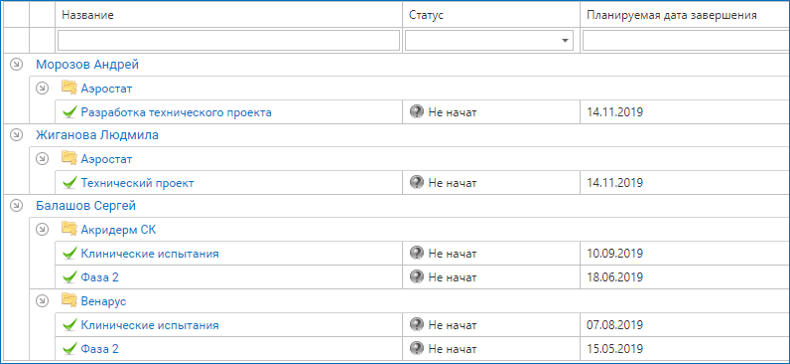790x364 pixels.
Task: Click the folder icon next to Акридерм СК
Action: point(69,229)
